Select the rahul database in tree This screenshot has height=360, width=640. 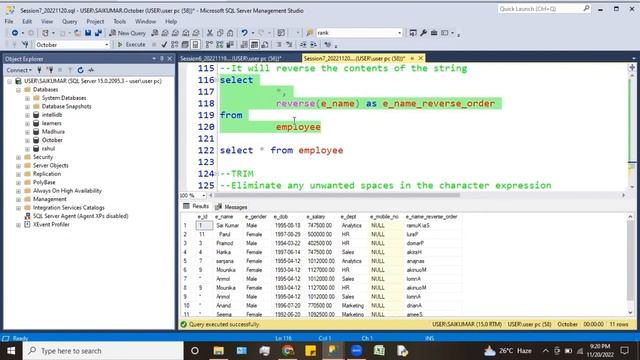click(x=48, y=149)
